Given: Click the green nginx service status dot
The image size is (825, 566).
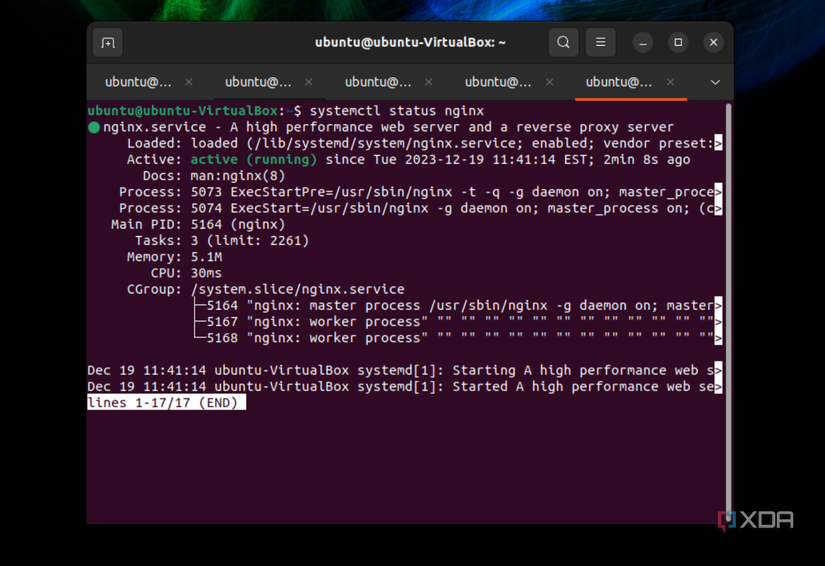Looking at the screenshot, I should pos(94,127).
